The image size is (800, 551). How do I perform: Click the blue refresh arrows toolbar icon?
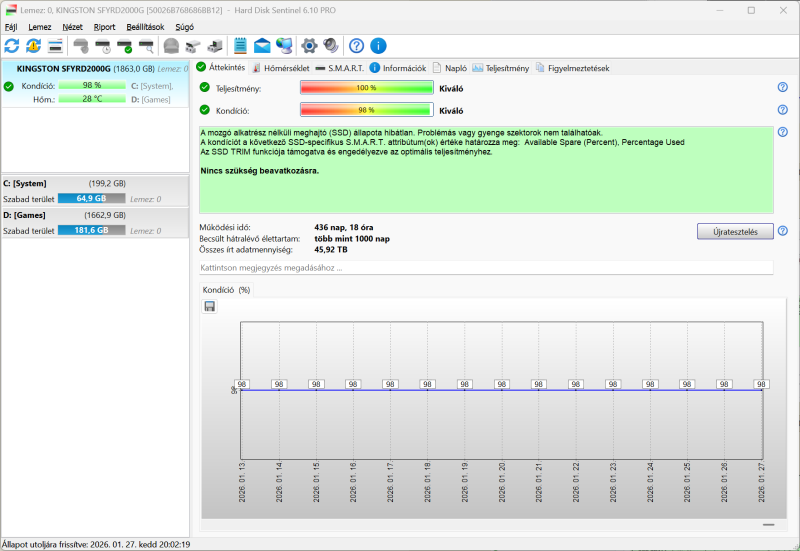pos(12,46)
